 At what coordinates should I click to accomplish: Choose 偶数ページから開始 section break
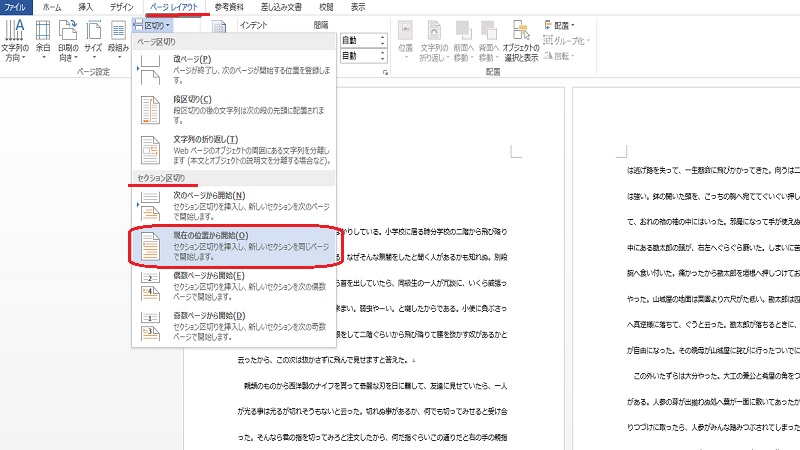point(234,286)
